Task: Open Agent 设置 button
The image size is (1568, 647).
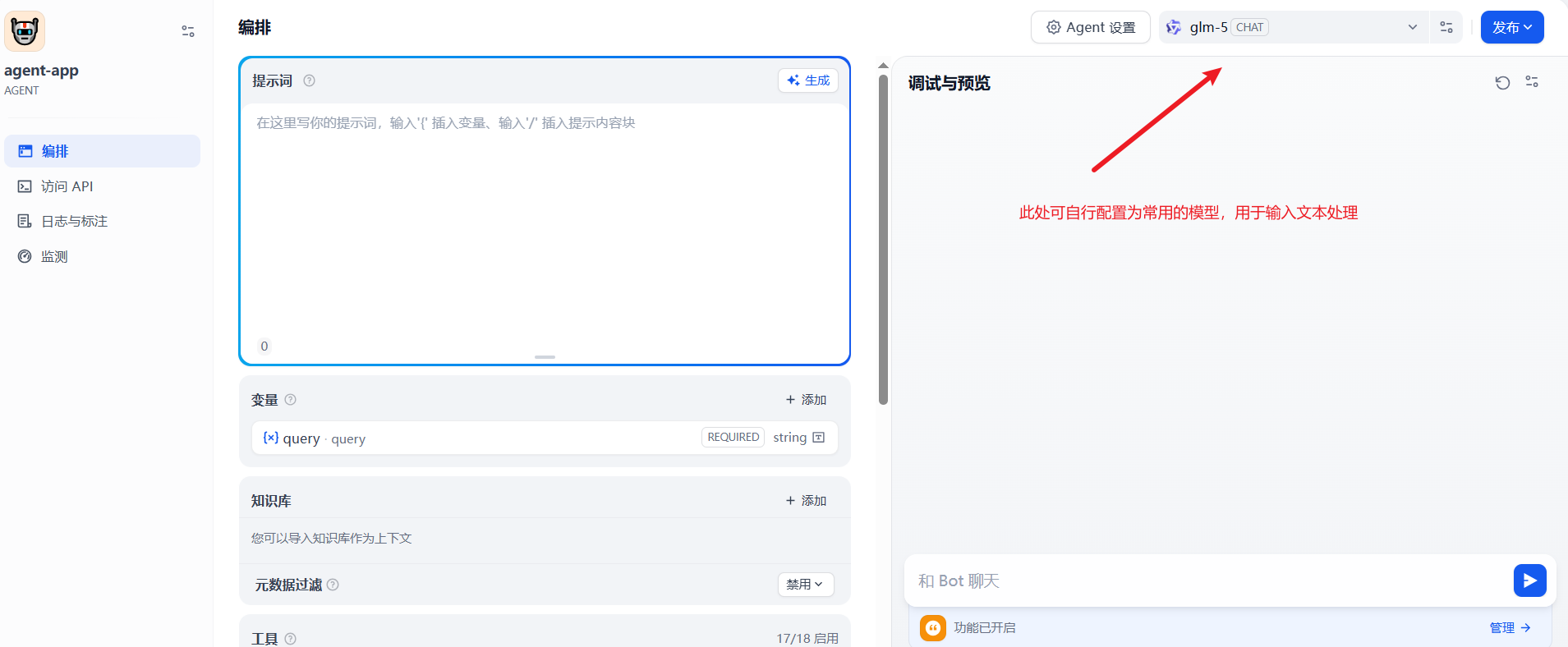Action: point(1091,27)
